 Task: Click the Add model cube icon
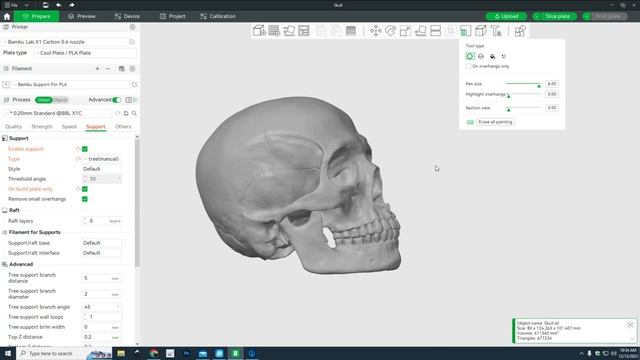coord(259,31)
